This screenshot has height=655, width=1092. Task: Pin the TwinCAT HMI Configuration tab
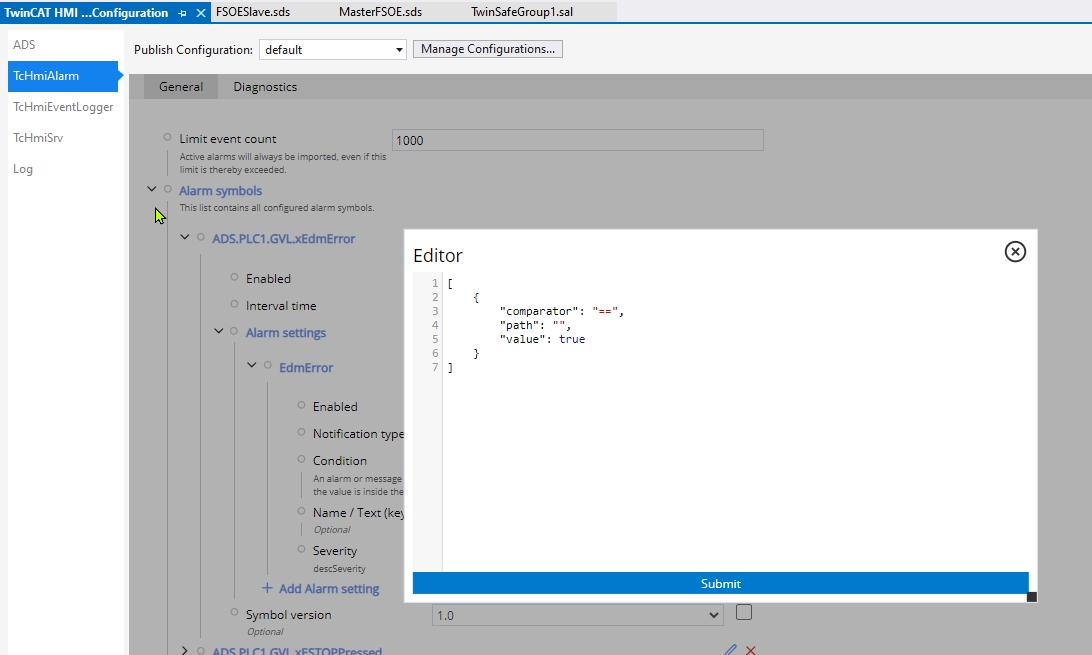point(182,13)
